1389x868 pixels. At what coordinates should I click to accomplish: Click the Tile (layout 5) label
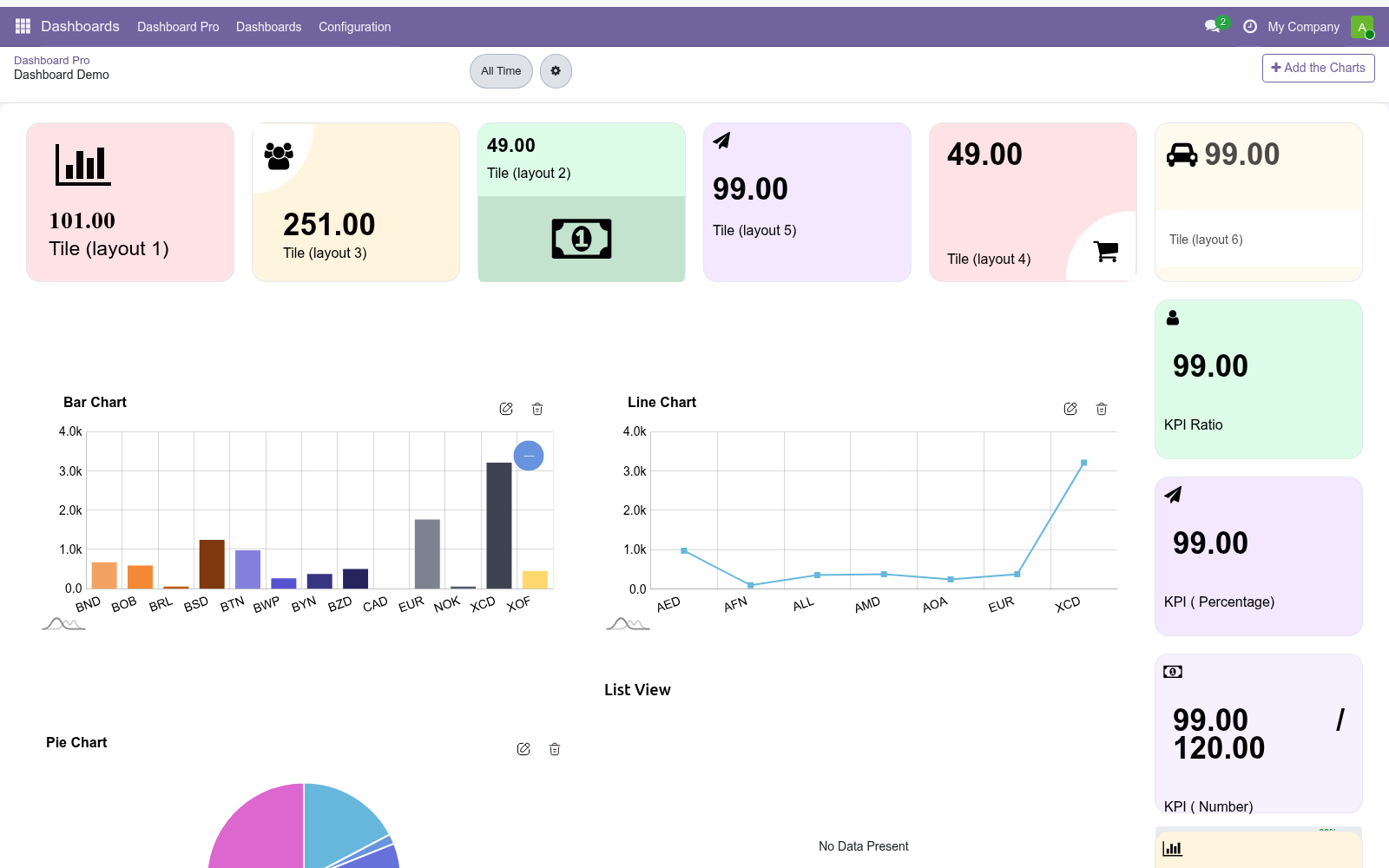pyautogui.click(x=754, y=230)
